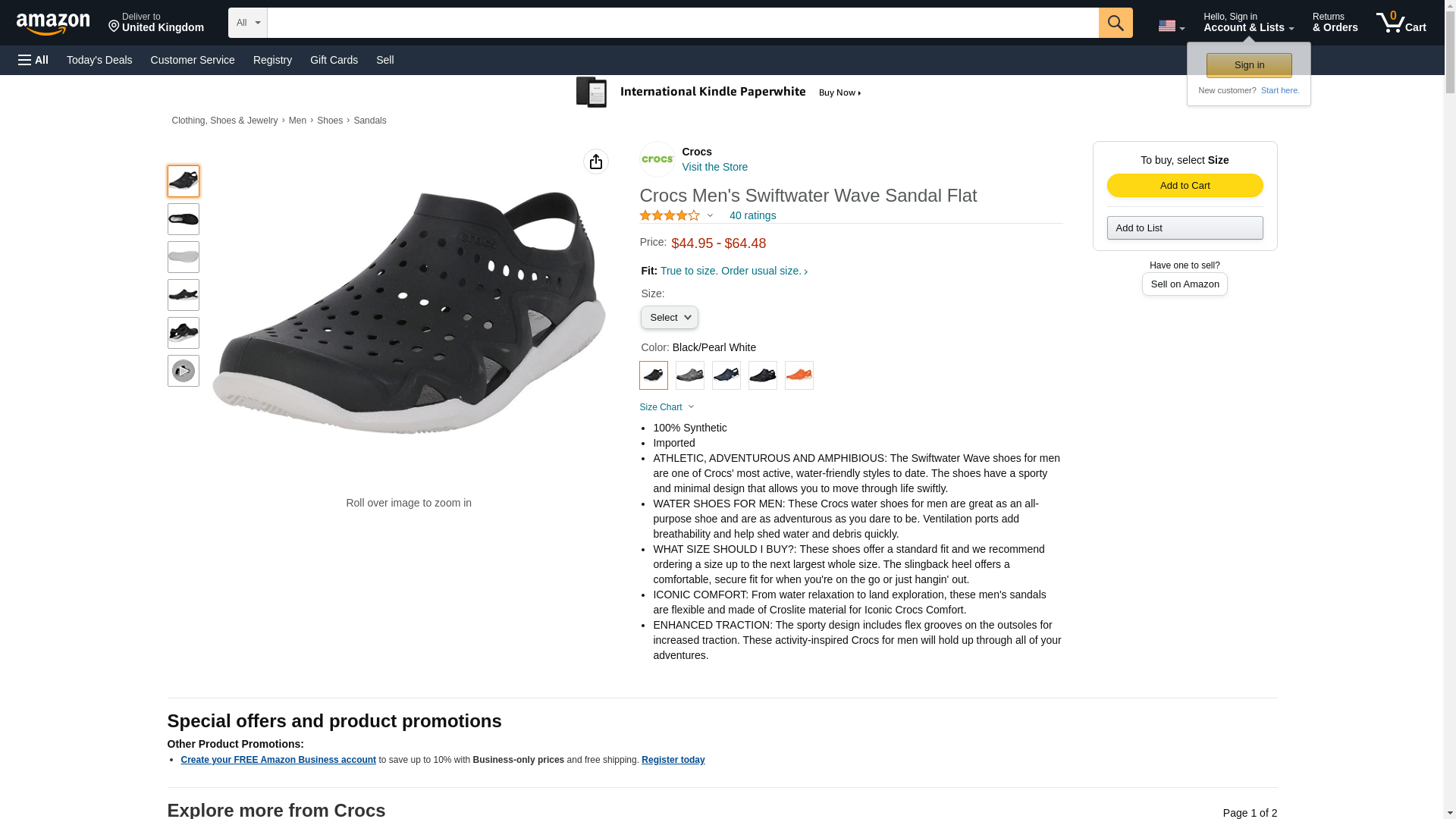
Task: Select the navy blue color swatch
Action: tap(726, 375)
